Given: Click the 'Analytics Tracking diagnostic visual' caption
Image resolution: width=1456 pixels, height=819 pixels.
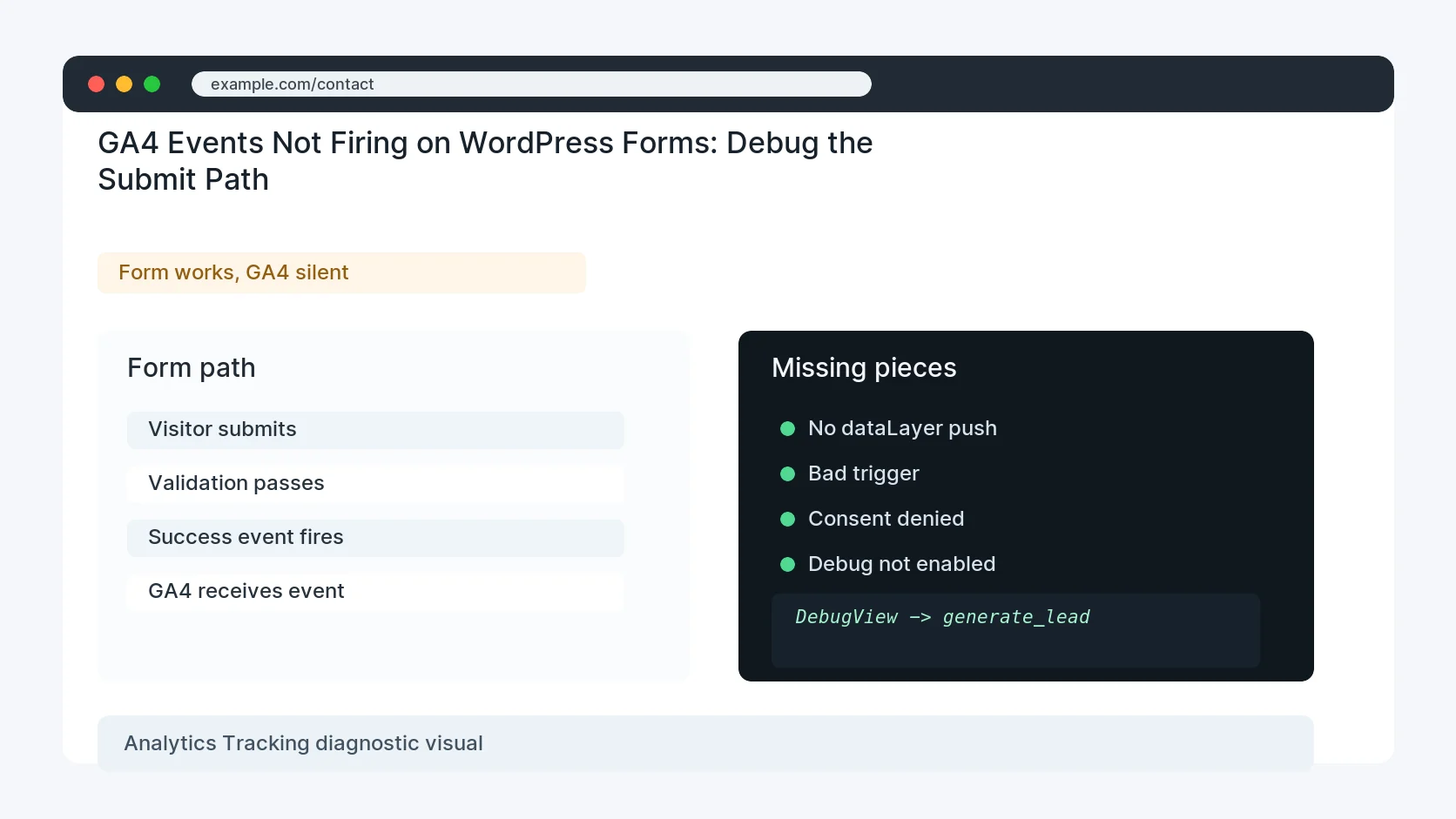Looking at the screenshot, I should [x=705, y=743].
